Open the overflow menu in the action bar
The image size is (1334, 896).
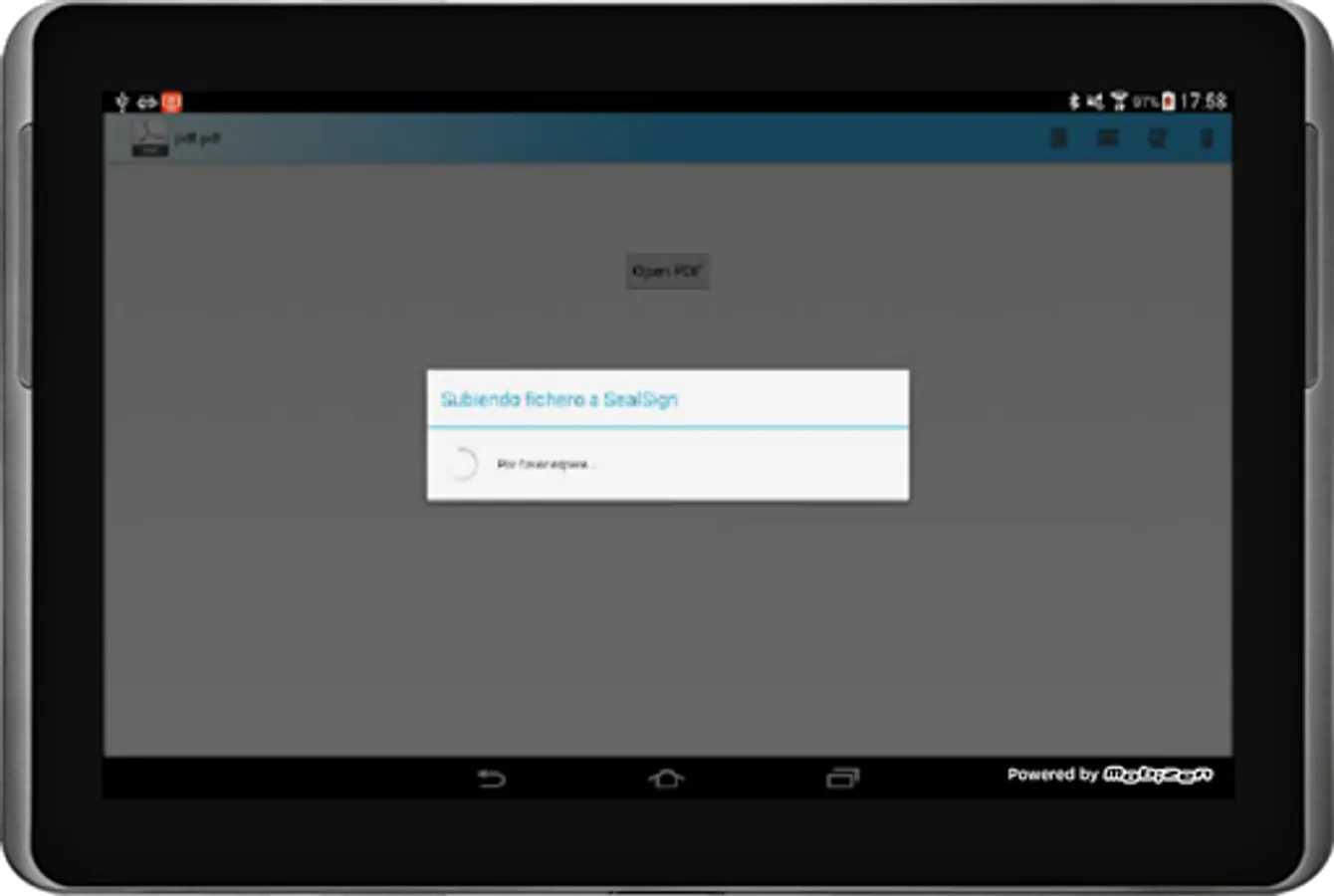(x=1207, y=138)
